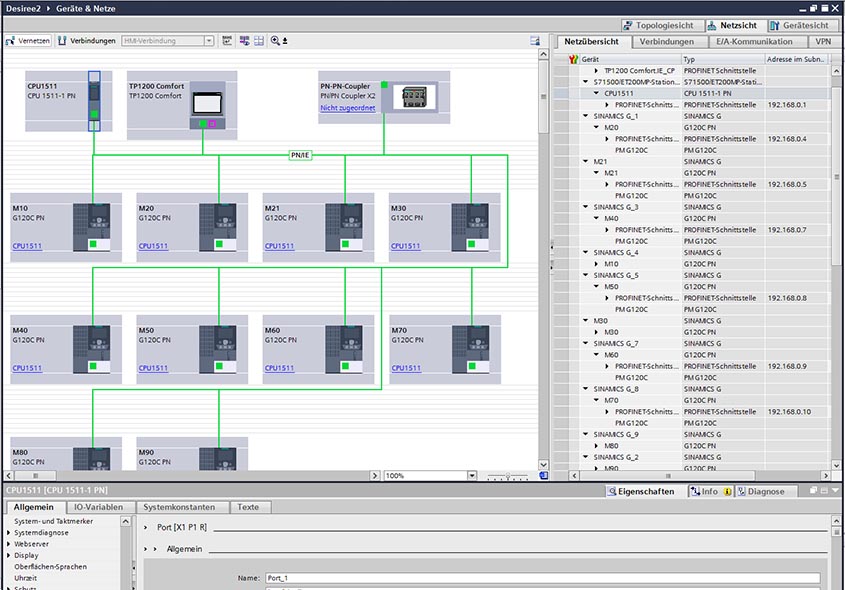Viewport: 845px width, 590px height.
Task: Switch to the IO-Variablen tab
Action: 98,507
